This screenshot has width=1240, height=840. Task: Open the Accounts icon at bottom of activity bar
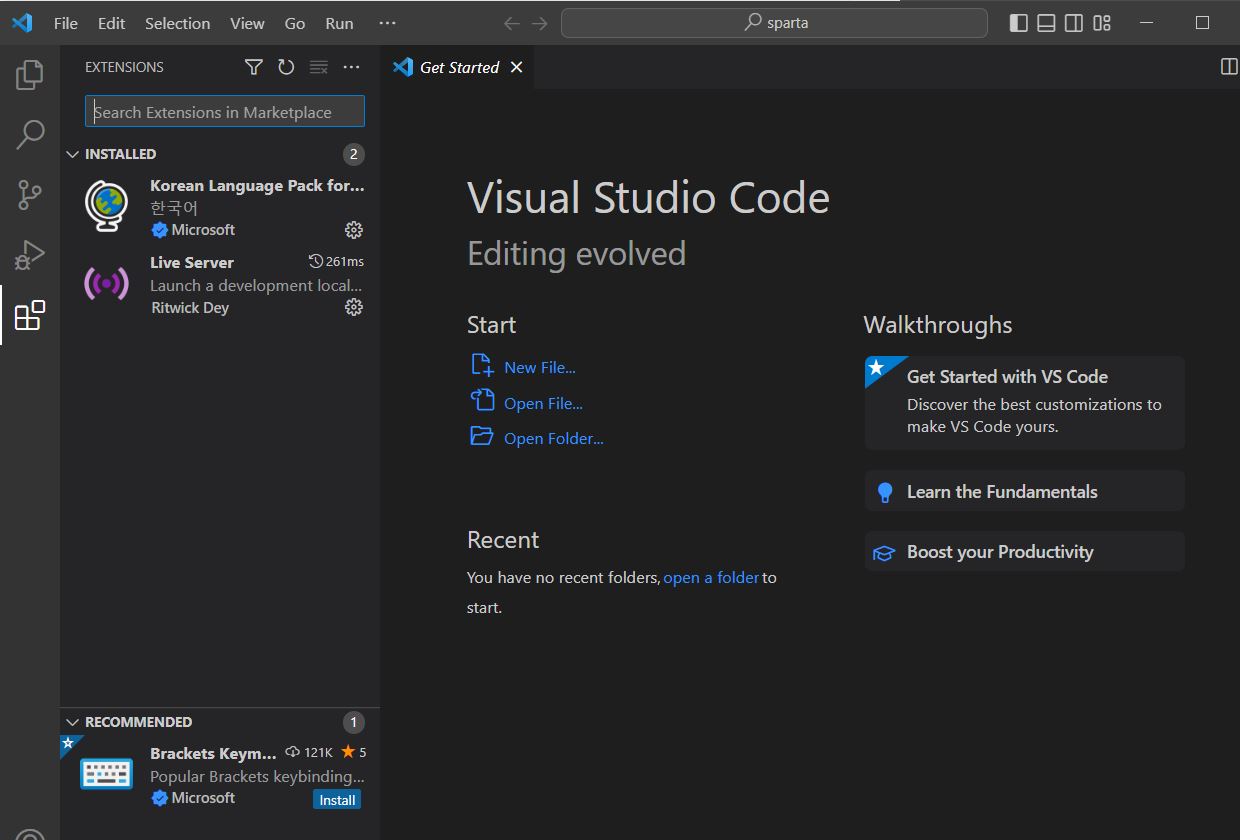pyautogui.click(x=30, y=835)
